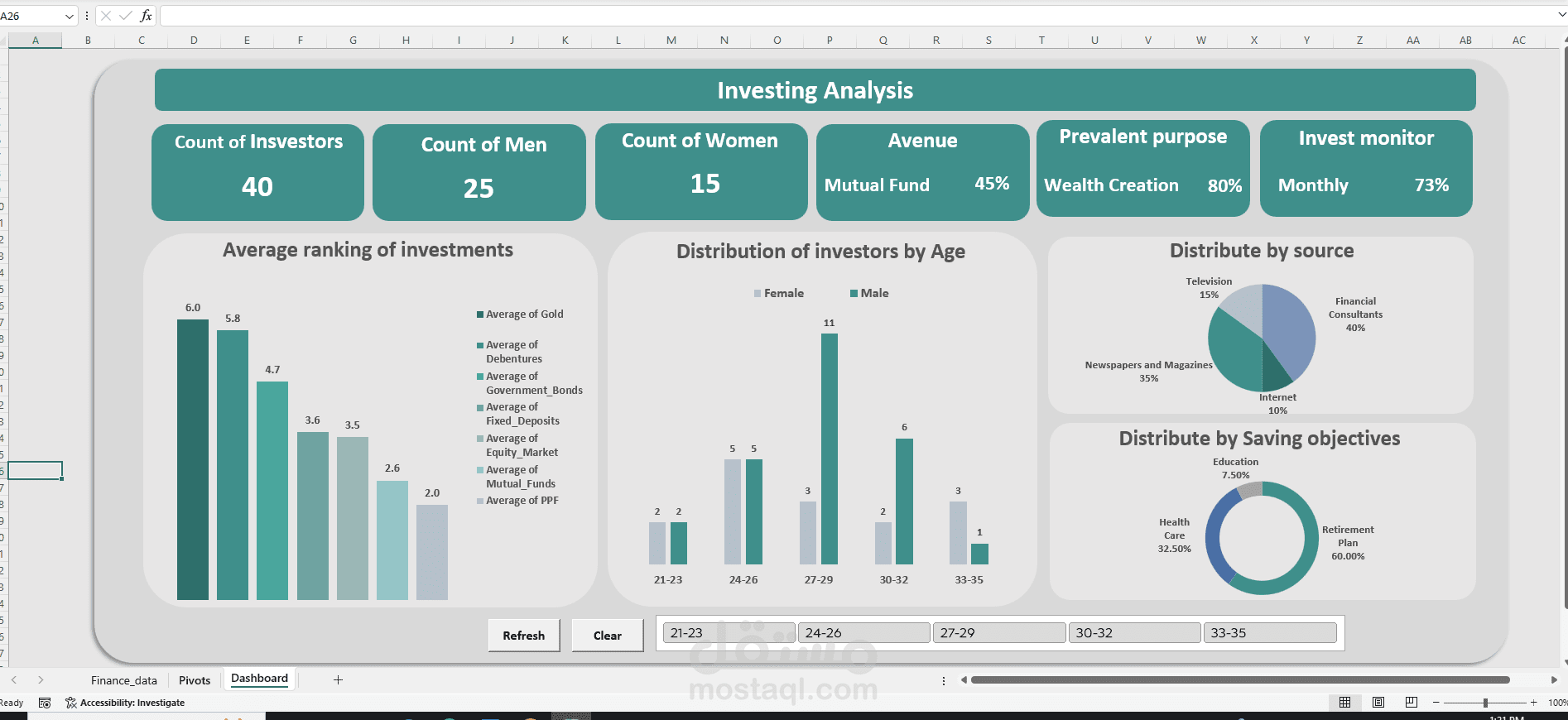
Task: Click horizontal scrollbar left arrow
Action: point(964,679)
